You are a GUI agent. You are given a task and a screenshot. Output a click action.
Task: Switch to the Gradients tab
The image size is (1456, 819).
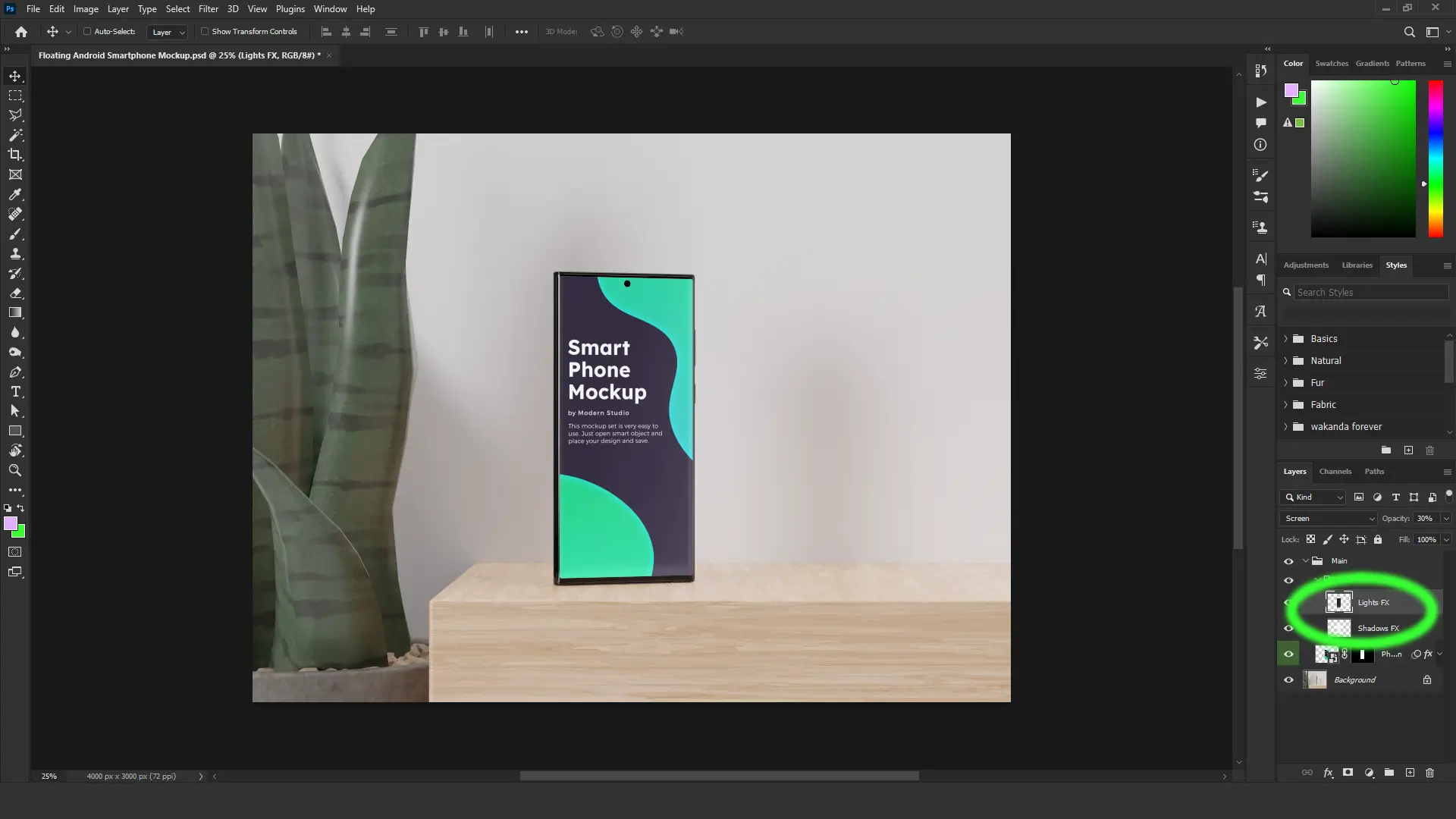point(1373,64)
